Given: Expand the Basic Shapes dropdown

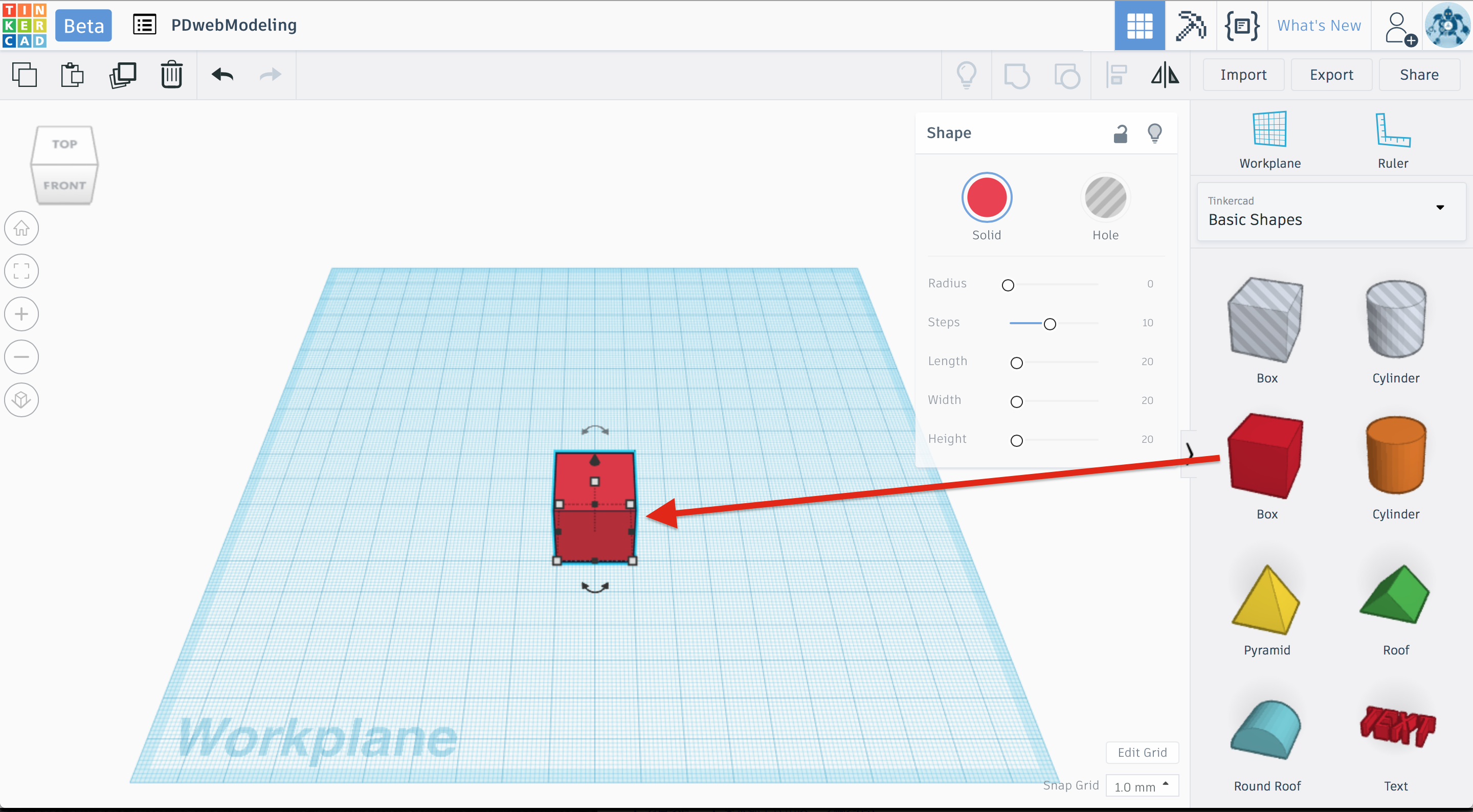Looking at the screenshot, I should click(x=1440, y=208).
